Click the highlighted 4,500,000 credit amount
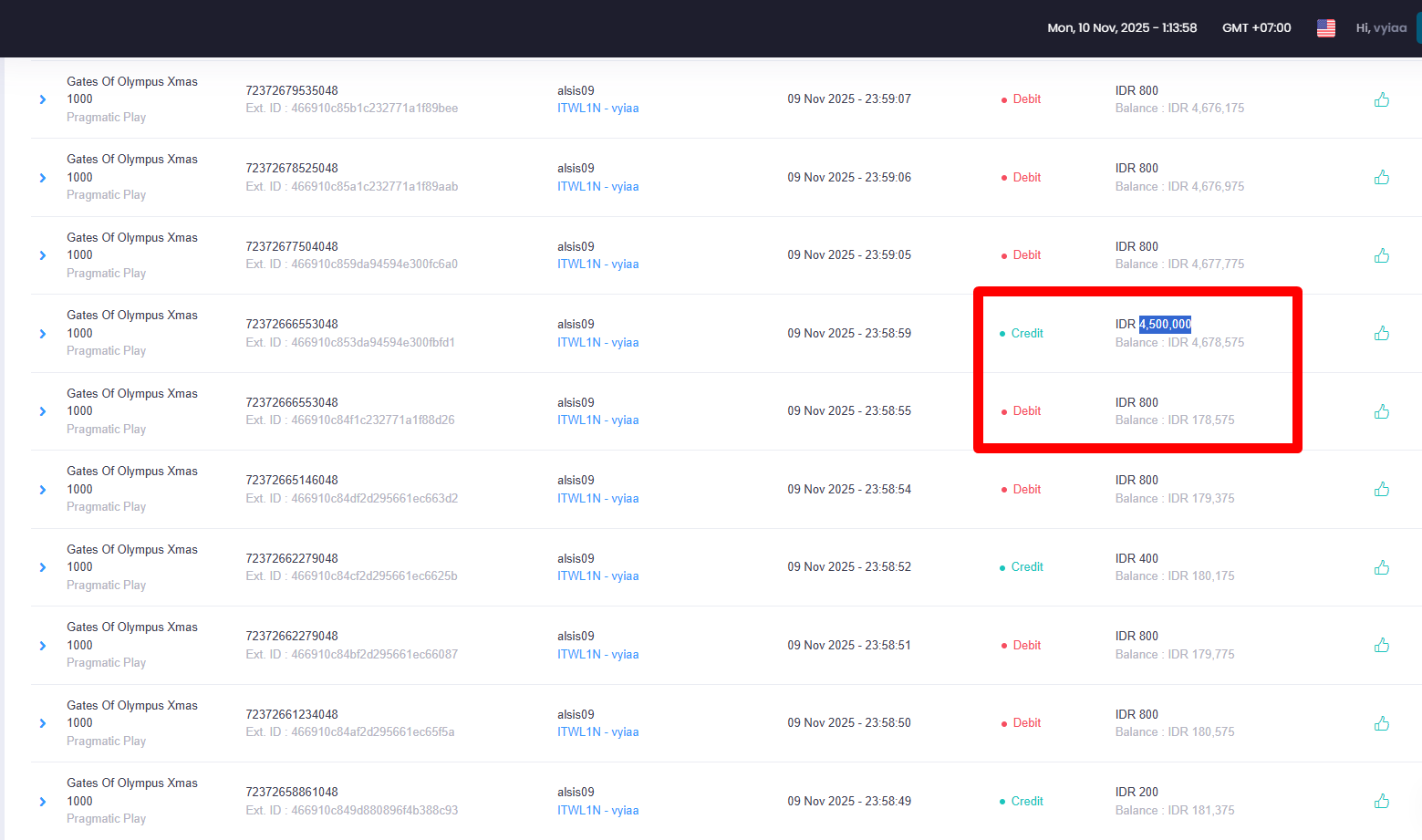 pos(1165,324)
